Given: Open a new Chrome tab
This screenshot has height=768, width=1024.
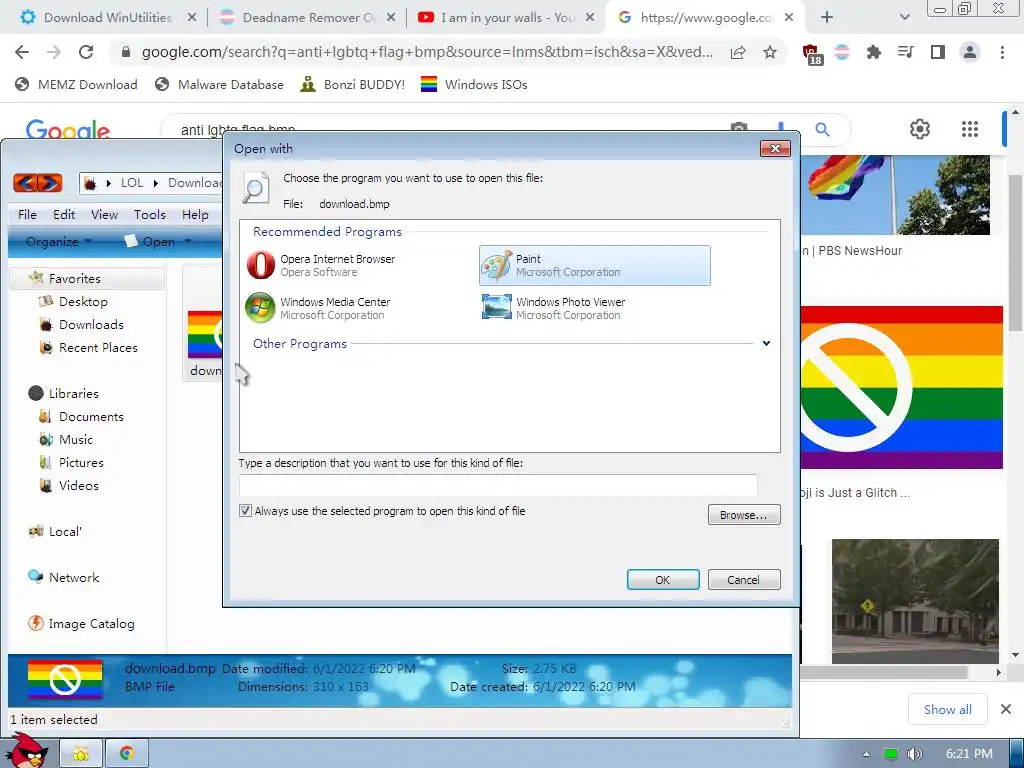Looking at the screenshot, I should (827, 18).
